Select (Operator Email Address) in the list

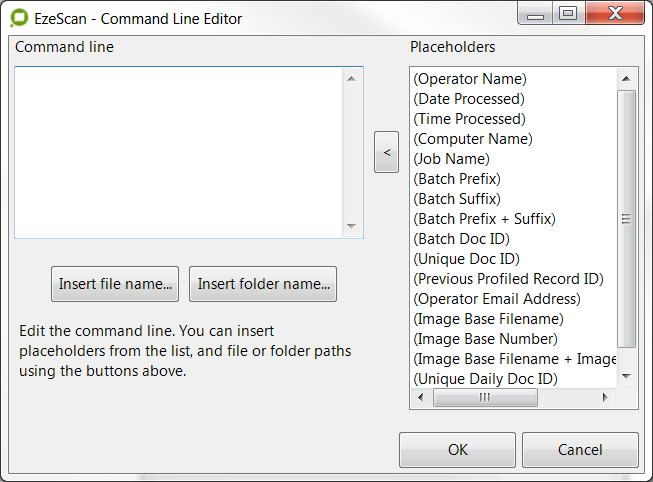[496, 299]
